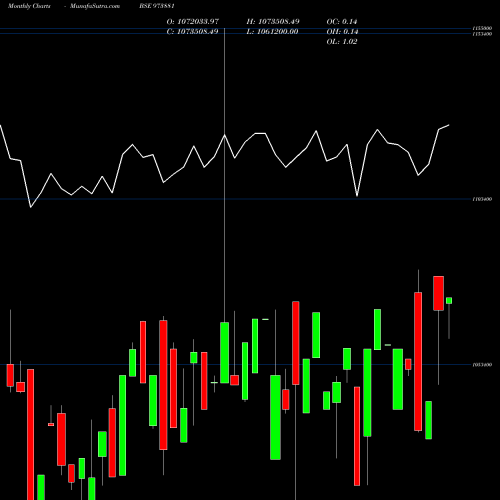Click the right end of white line chart

[449, 125]
